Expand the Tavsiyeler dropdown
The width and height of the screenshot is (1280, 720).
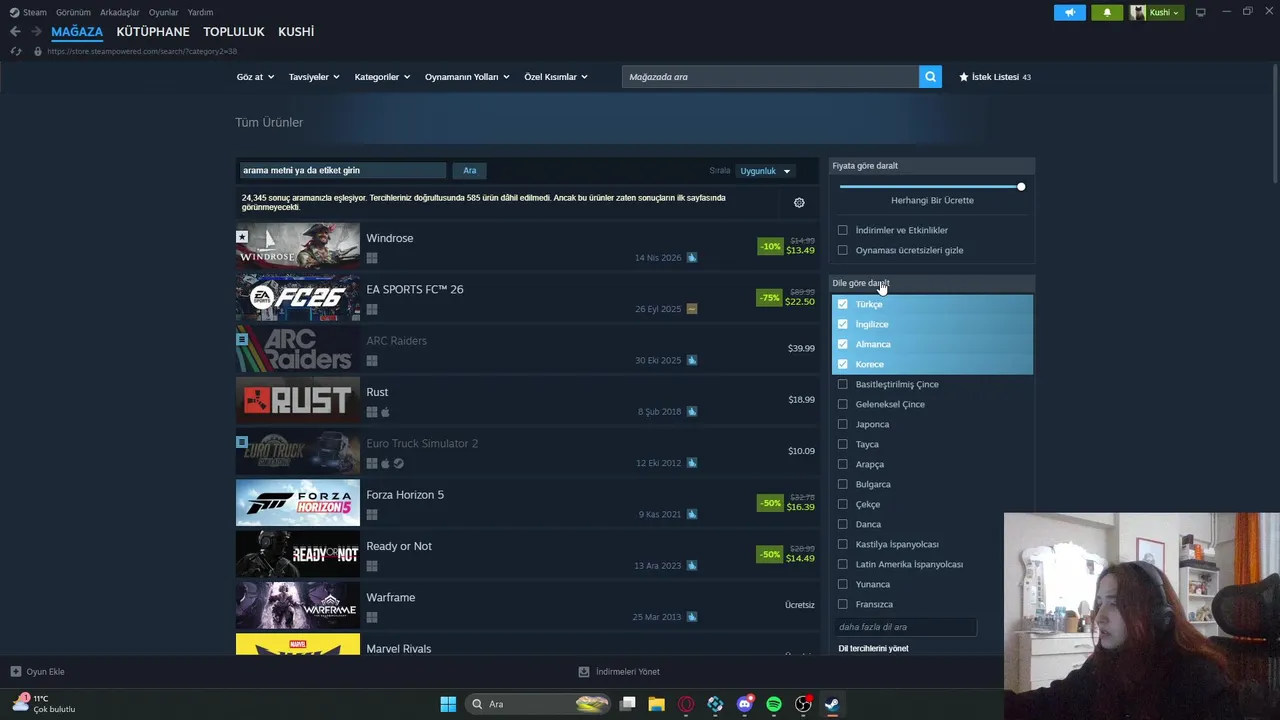click(x=314, y=77)
